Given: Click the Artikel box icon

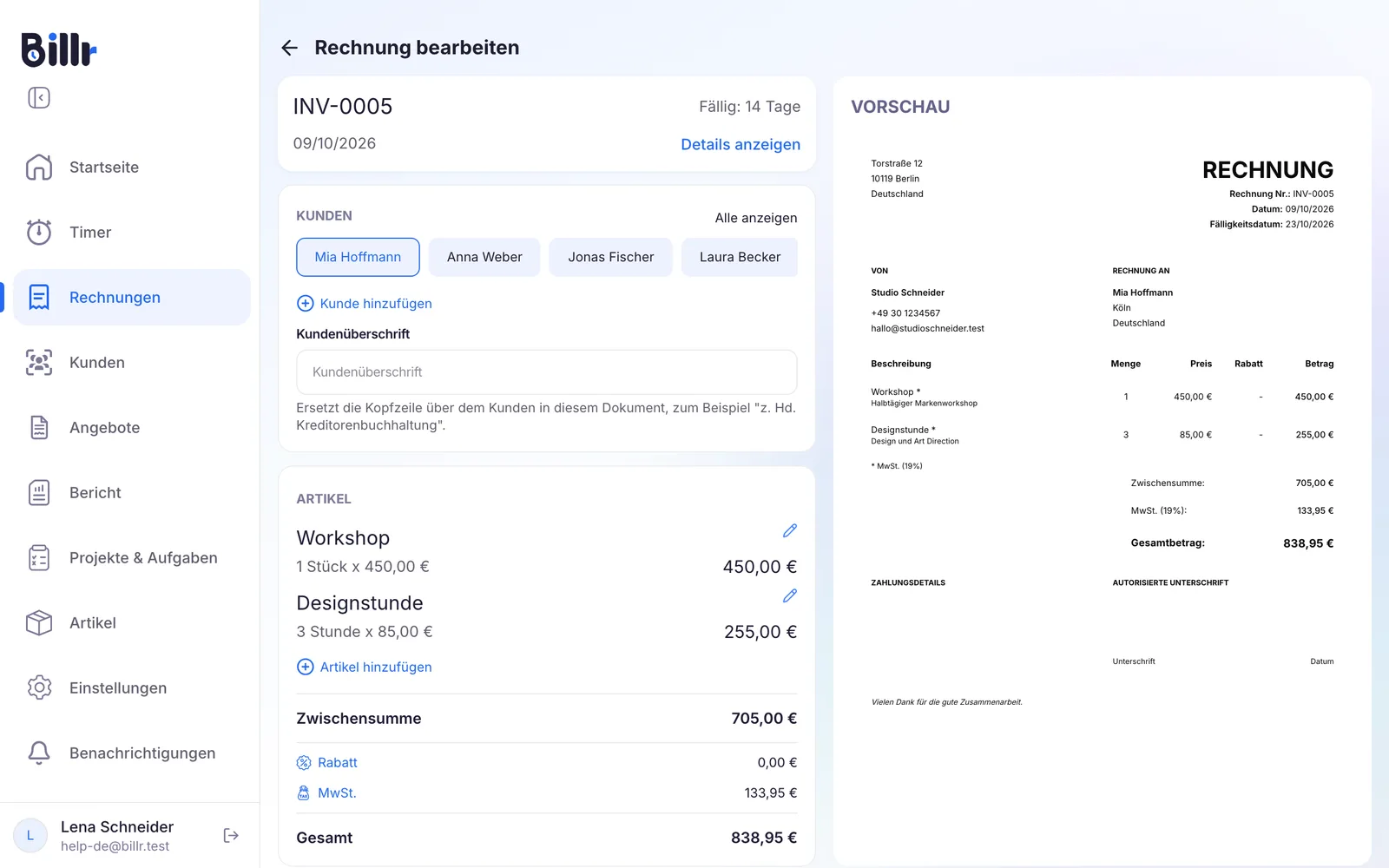Looking at the screenshot, I should (39, 622).
